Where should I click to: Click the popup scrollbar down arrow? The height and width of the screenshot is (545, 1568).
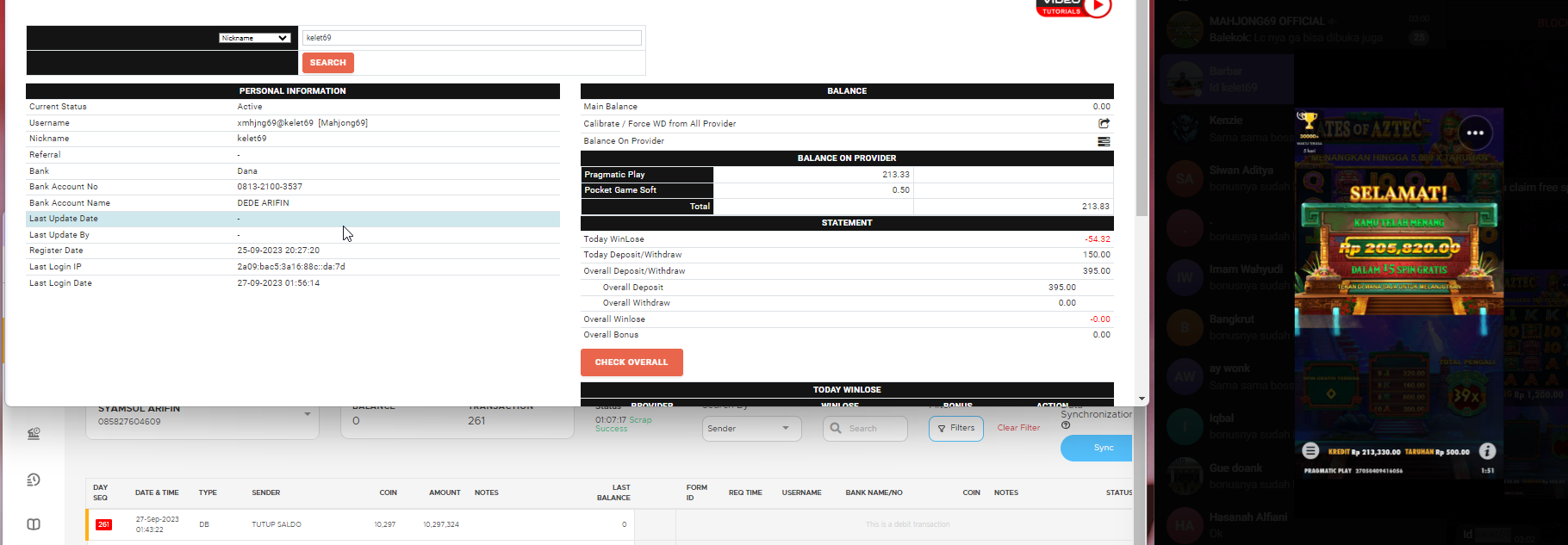click(x=1142, y=399)
